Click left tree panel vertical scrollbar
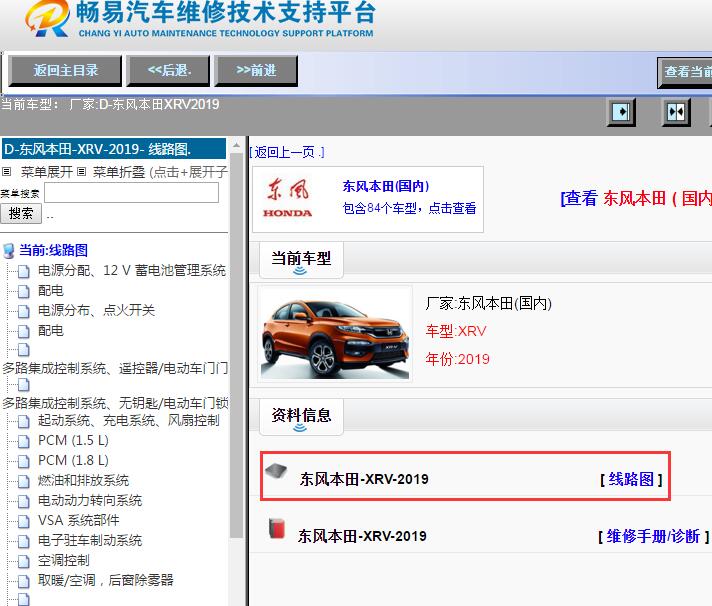This screenshot has width=712, height=606. click(236, 345)
